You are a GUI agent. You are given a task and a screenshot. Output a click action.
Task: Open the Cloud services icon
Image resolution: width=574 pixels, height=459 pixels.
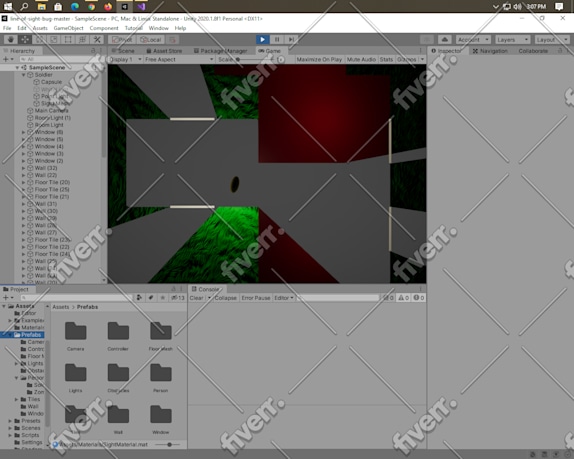444,40
